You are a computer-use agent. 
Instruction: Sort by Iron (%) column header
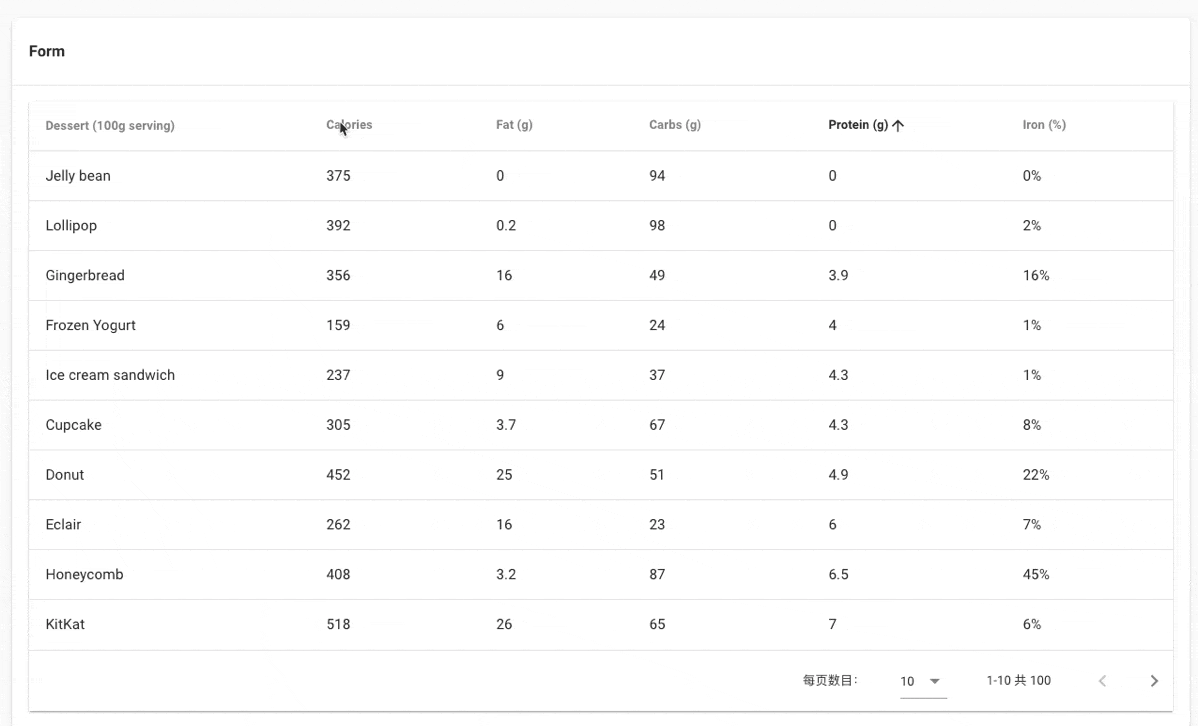pos(1044,125)
